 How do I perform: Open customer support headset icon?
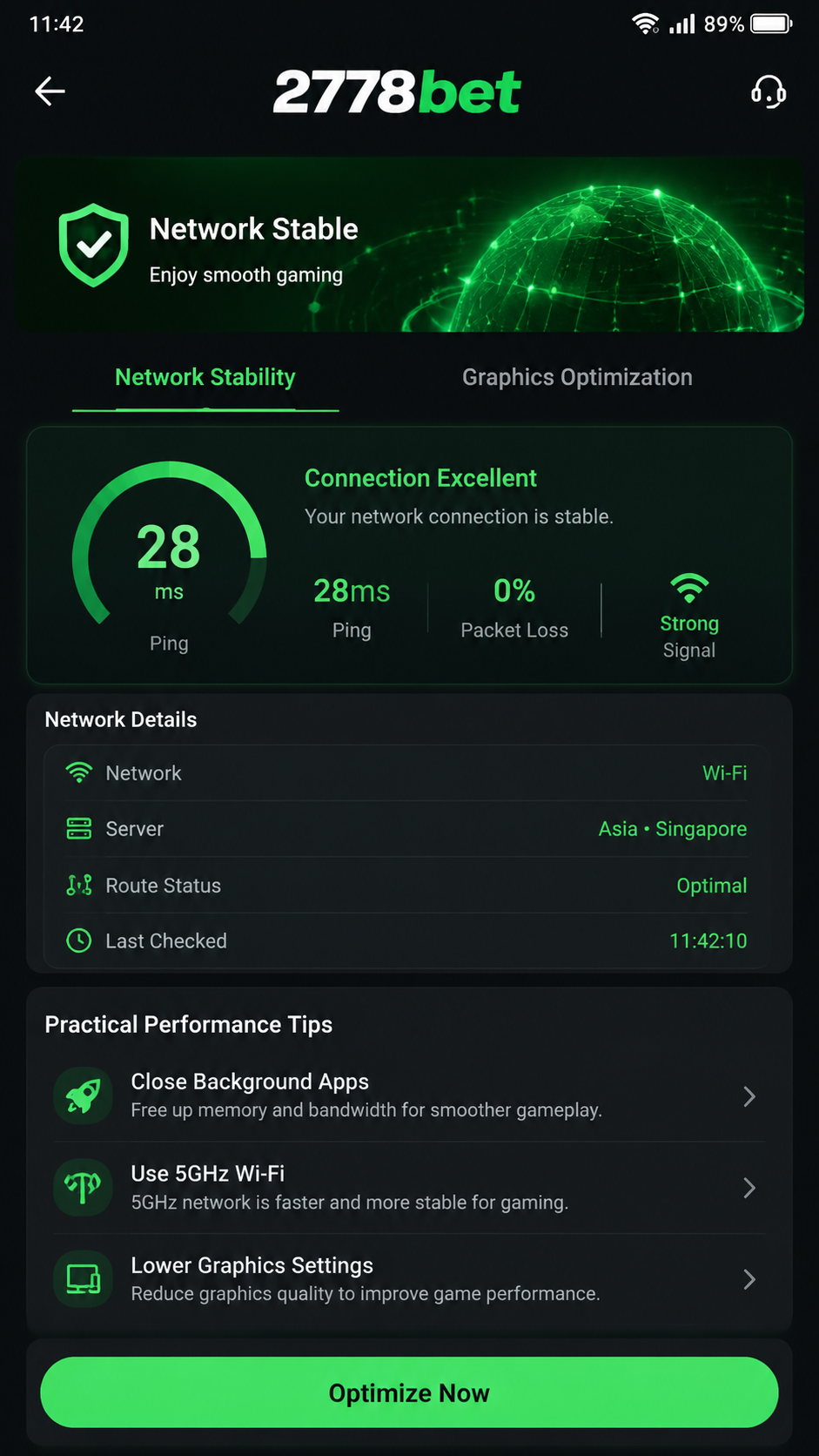click(769, 91)
